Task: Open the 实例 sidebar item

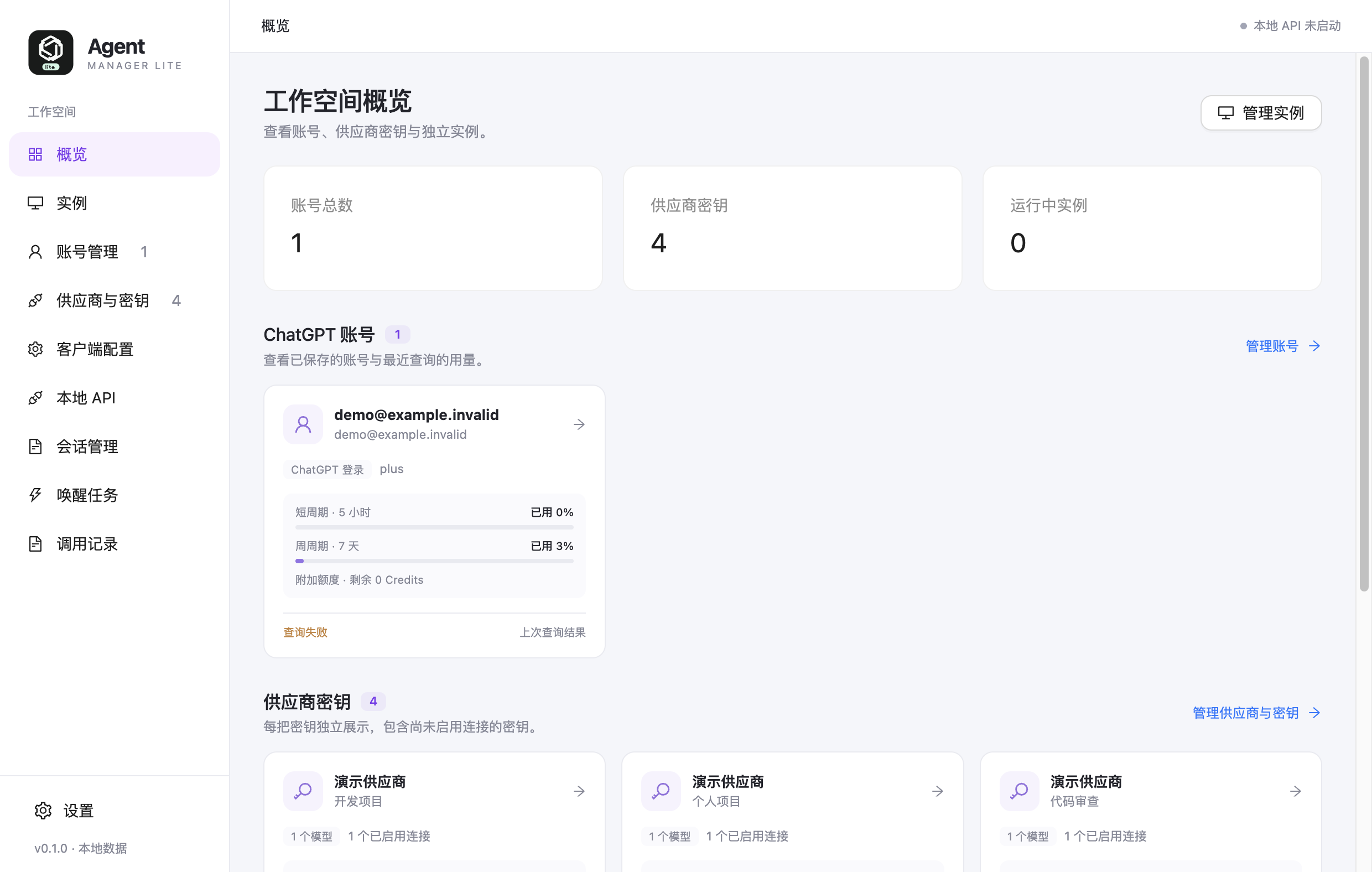Action: pos(115,203)
